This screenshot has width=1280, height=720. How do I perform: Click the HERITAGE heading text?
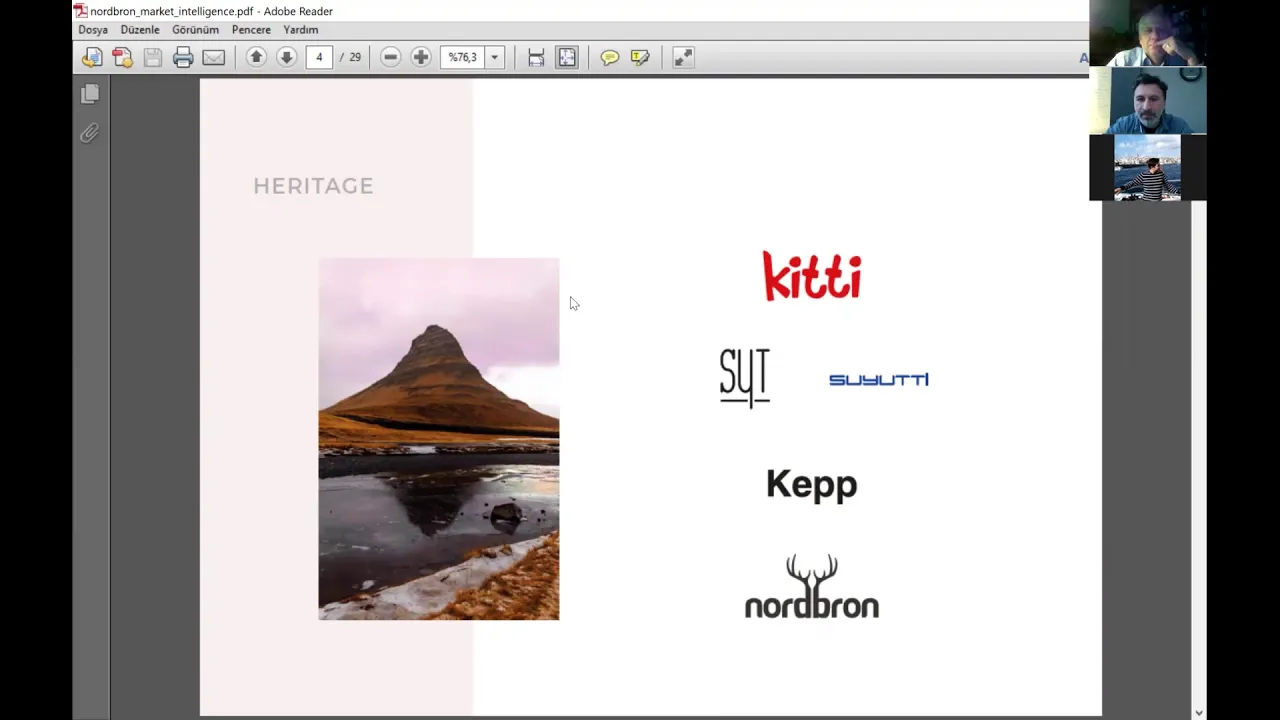[313, 186]
